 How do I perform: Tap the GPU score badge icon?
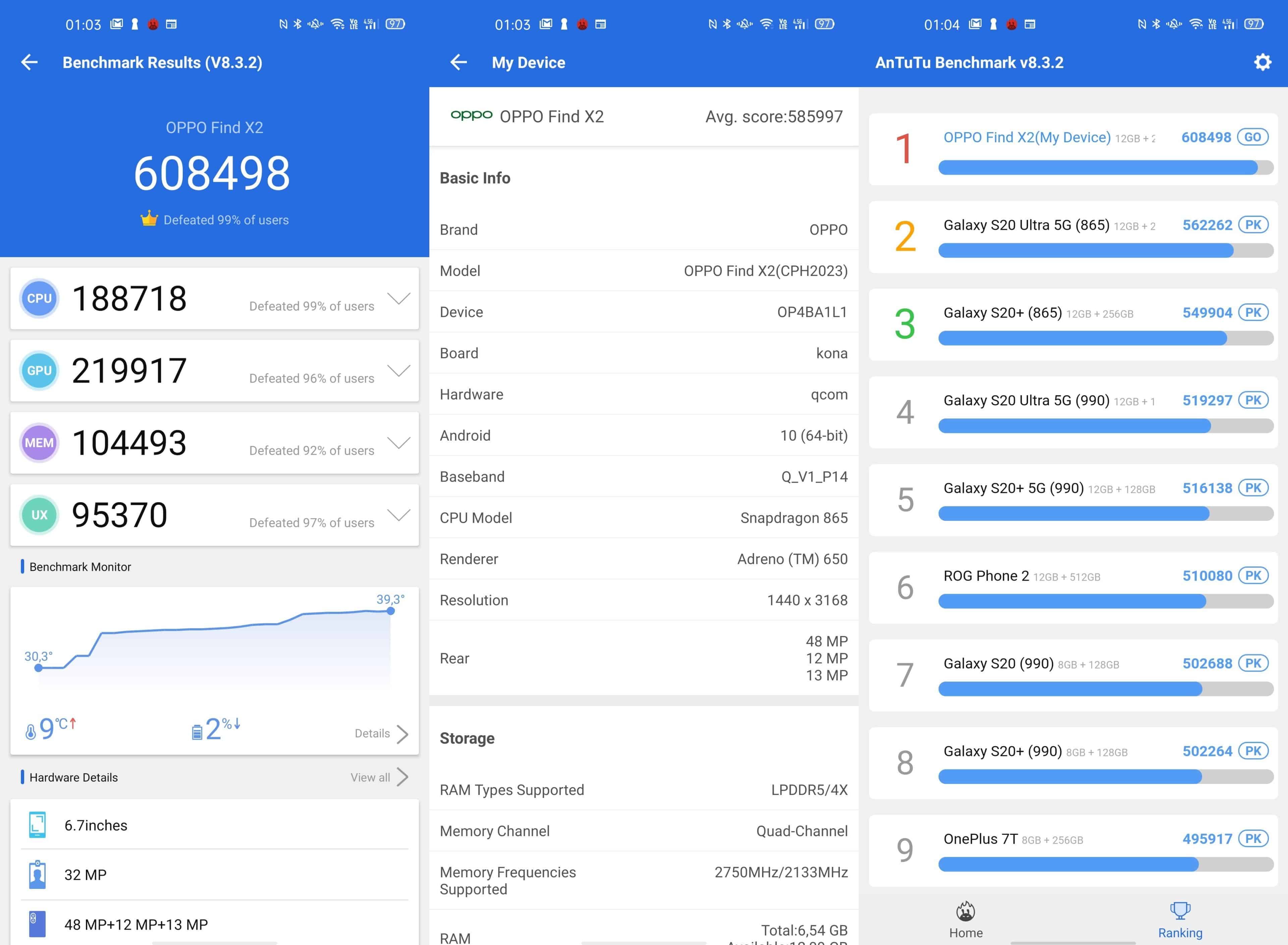[x=40, y=371]
